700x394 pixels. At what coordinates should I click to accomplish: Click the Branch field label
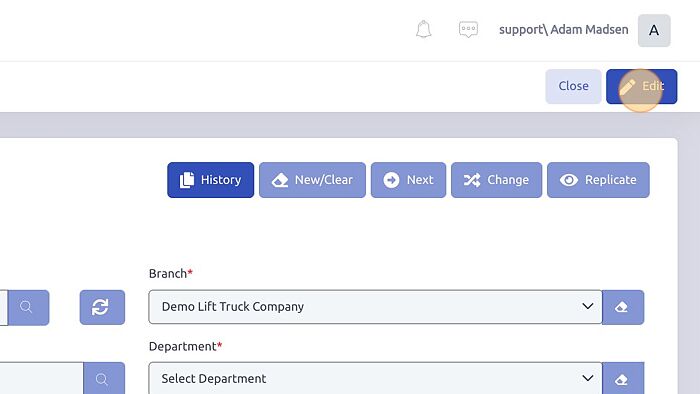click(171, 273)
